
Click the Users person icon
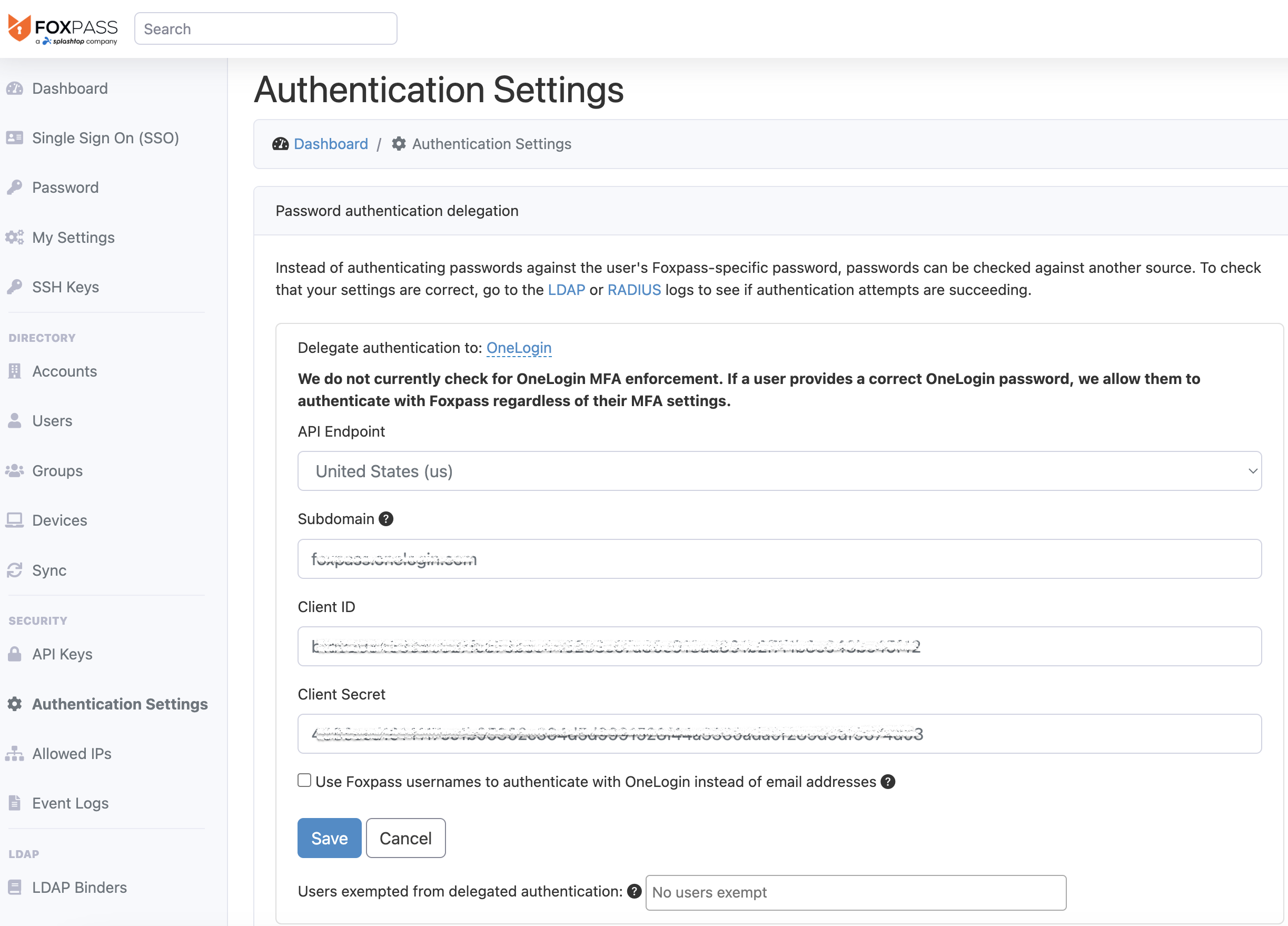tap(15, 421)
